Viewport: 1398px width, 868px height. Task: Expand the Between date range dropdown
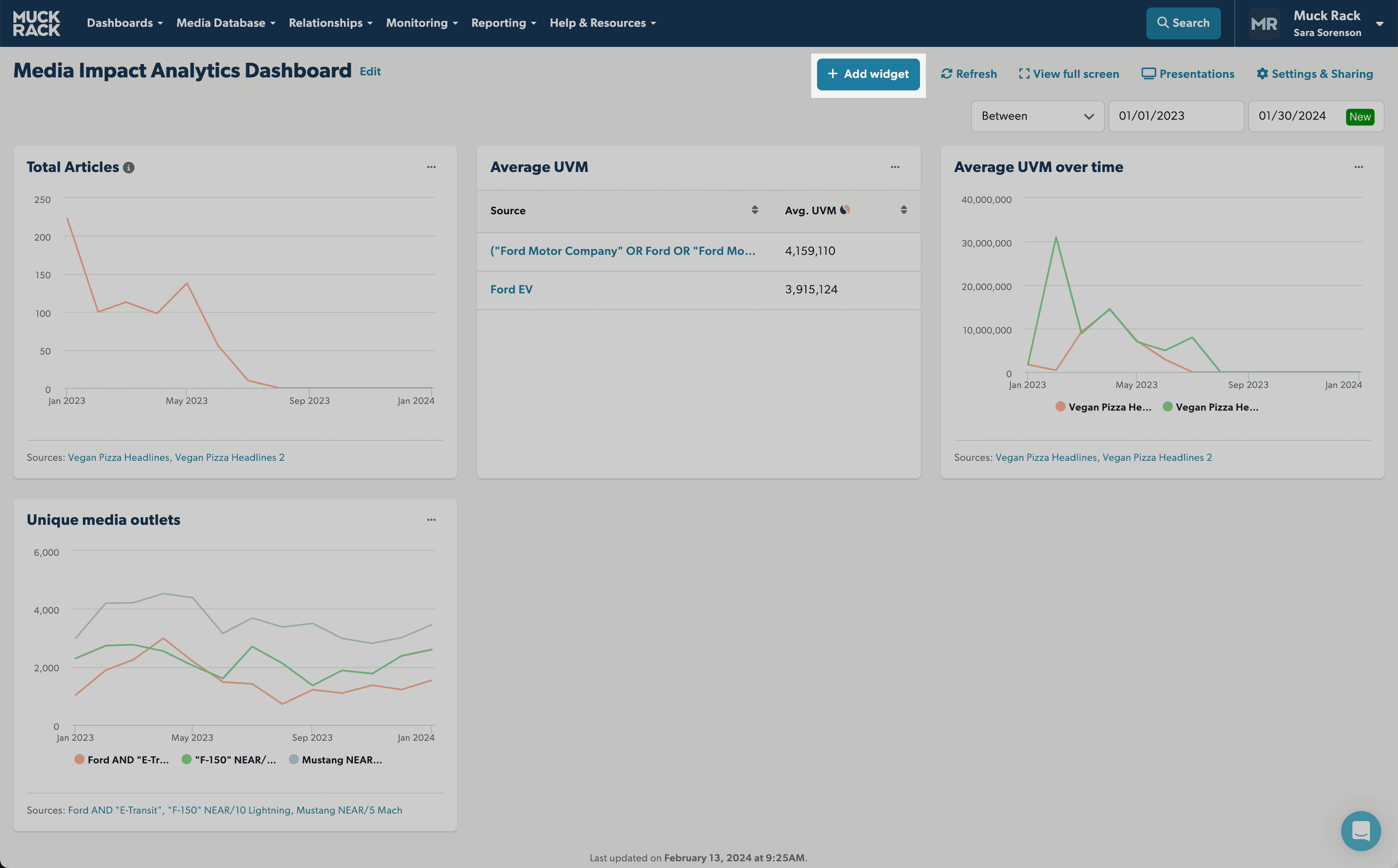click(x=1038, y=116)
